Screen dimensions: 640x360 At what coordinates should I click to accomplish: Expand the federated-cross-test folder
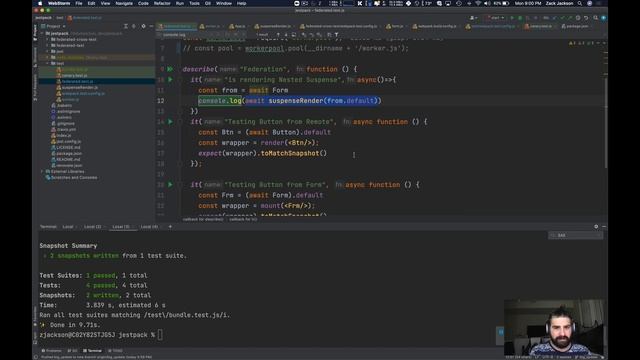click(x=47, y=40)
